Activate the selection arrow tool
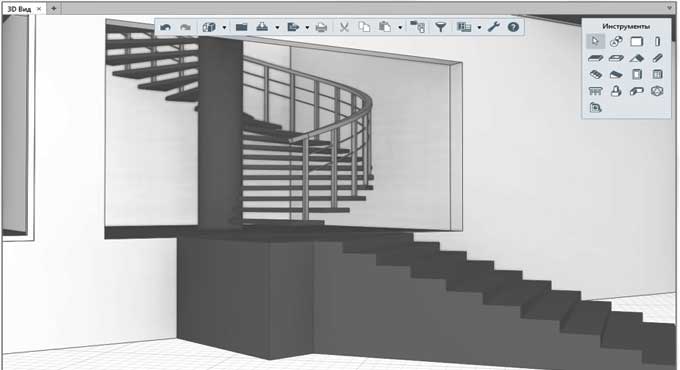The width and height of the screenshot is (680, 370). click(x=595, y=42)
